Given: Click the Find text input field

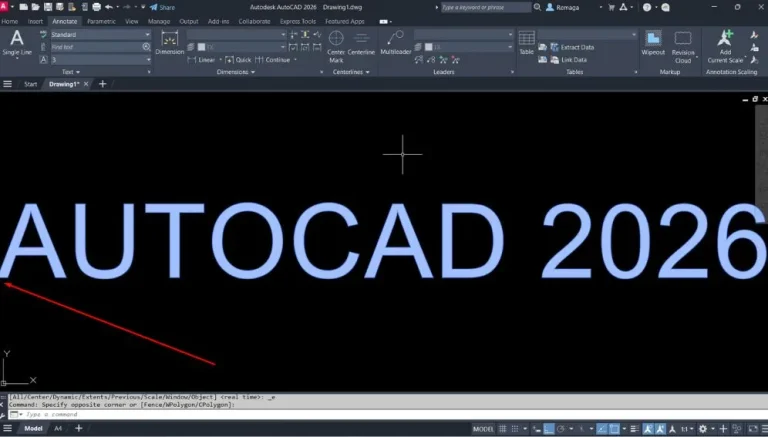Looking at the screenshot, I should [x=96, y=47].
